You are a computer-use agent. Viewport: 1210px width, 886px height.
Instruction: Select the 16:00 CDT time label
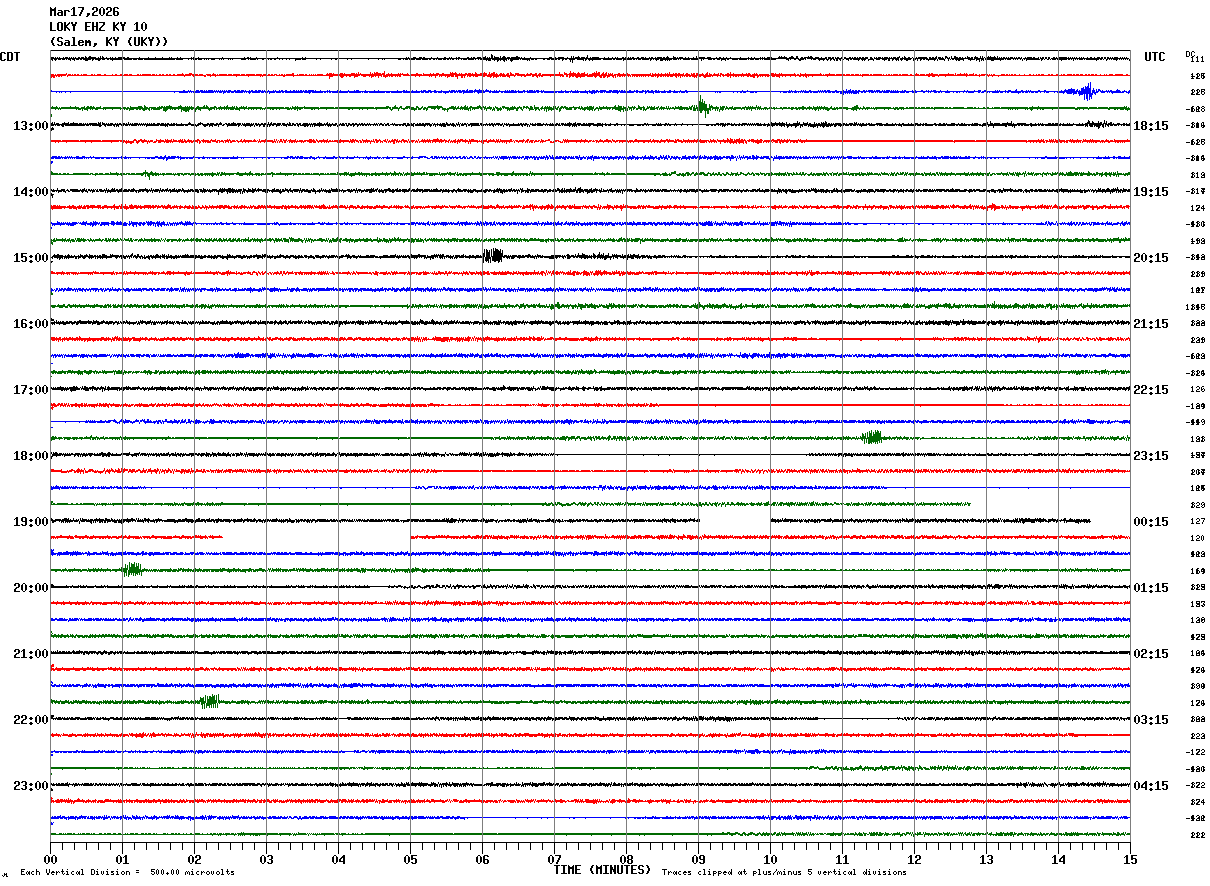(x=31, y=324)
